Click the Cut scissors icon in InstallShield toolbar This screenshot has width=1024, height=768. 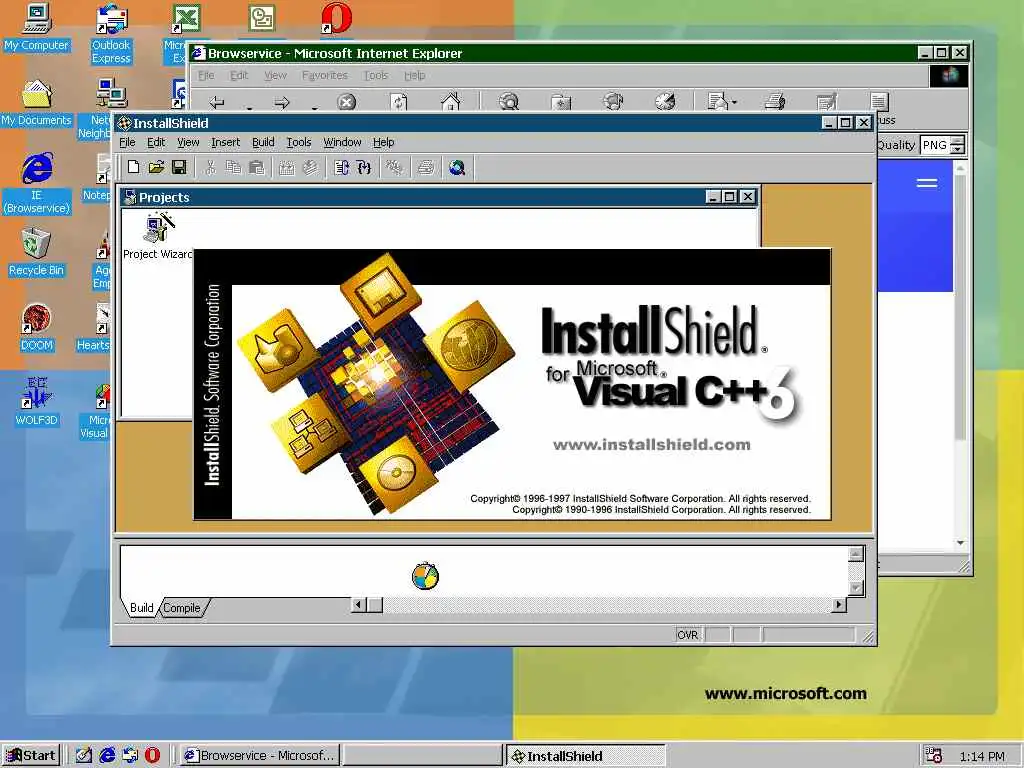(210, 168)
